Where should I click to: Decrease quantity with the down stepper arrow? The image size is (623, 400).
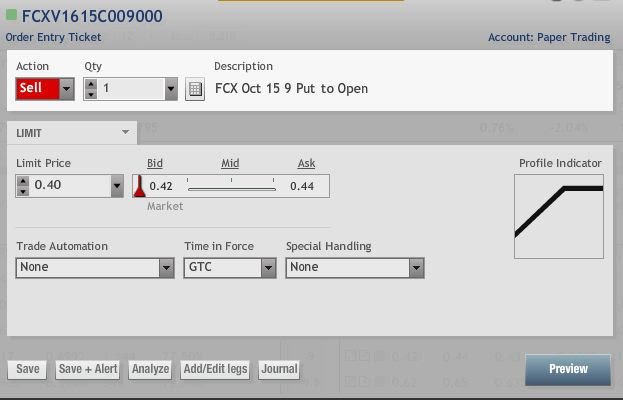pyautogui.click(x=91, y=94)
